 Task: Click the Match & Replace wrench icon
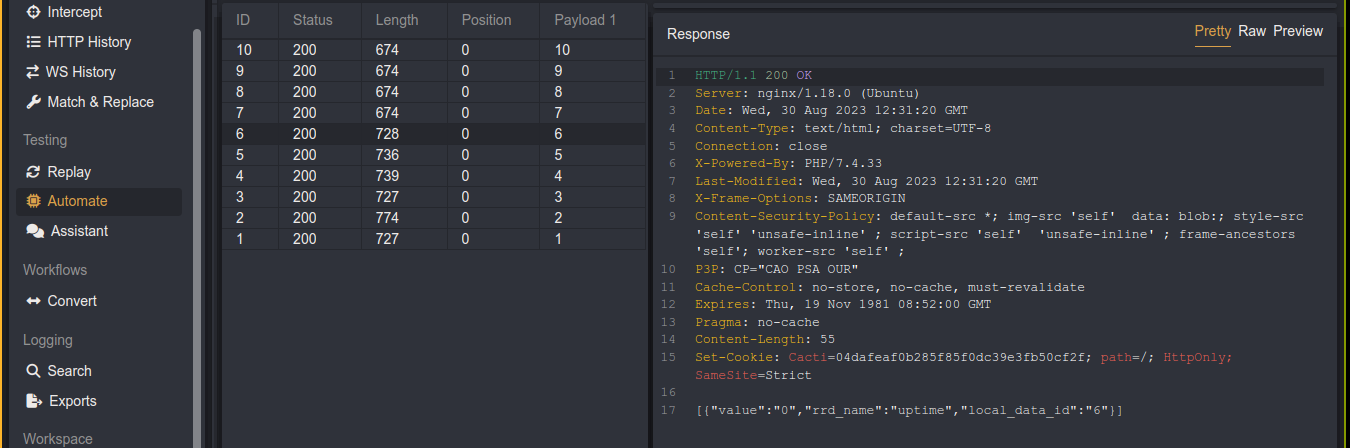tap(33, 102)
